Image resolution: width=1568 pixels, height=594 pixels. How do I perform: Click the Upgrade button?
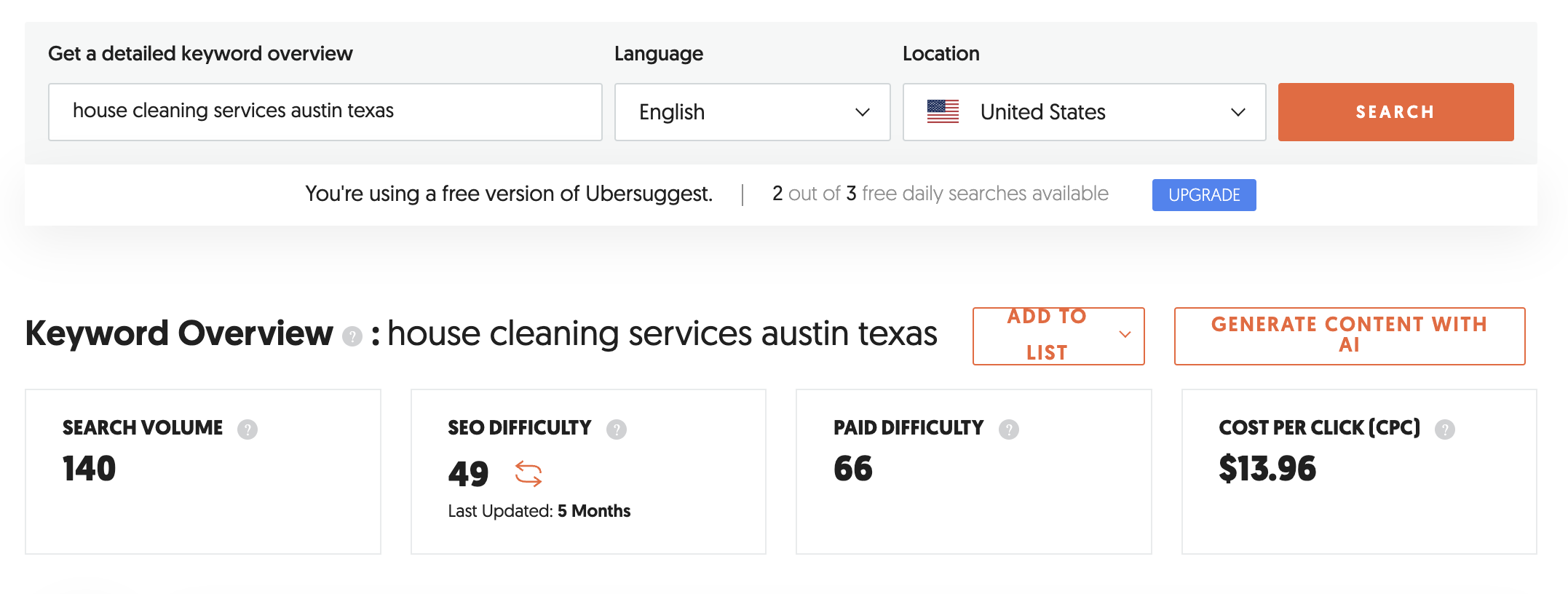point(1203,194)
